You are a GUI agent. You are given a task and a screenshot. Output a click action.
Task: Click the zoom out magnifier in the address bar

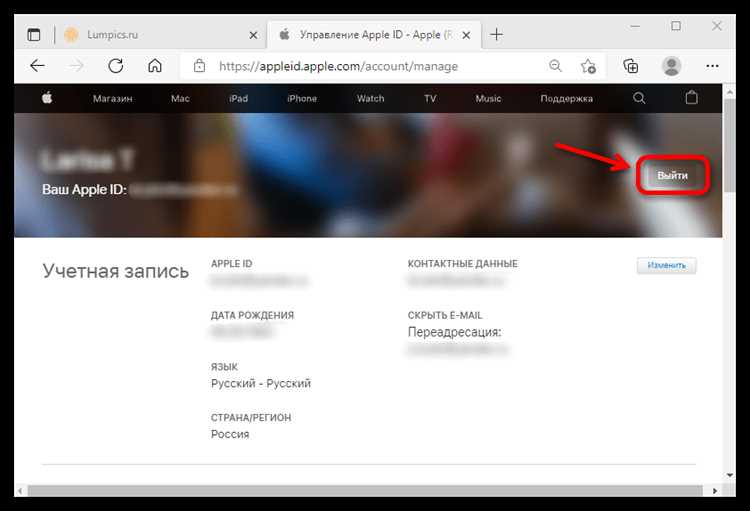click(555, 66)
